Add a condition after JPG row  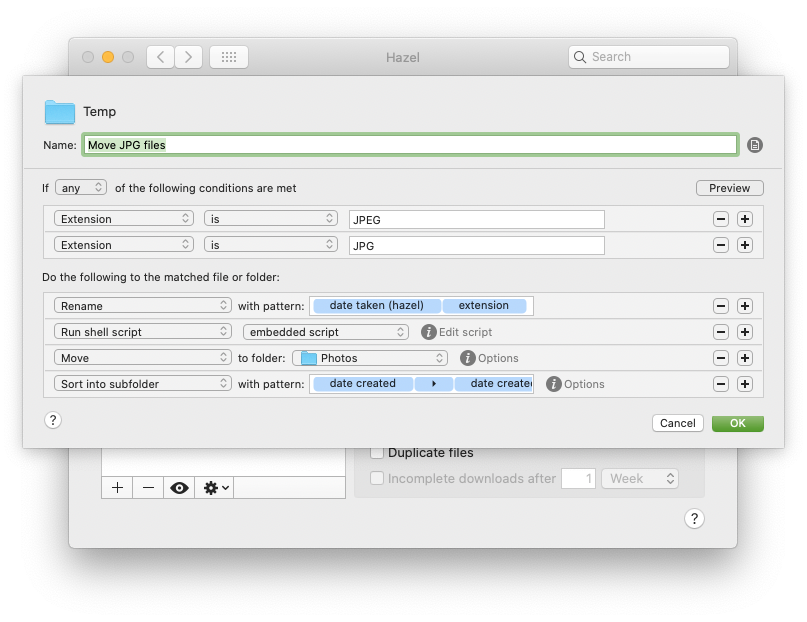coord(745,245)
